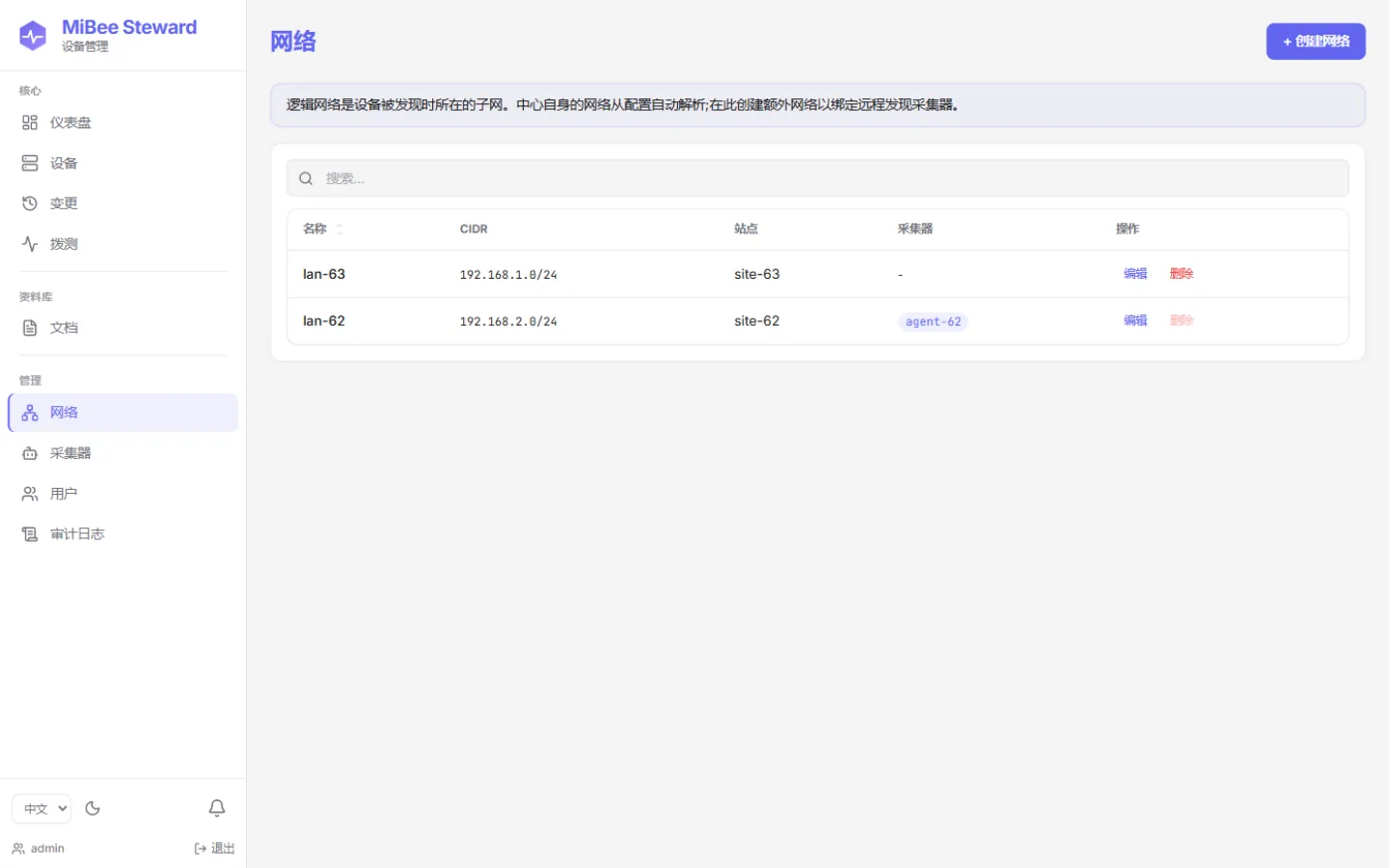This screenshot has height=868, width=1389.
Task: Click the CIDR value 192.168.2.0/24
Action: point(508,322)
